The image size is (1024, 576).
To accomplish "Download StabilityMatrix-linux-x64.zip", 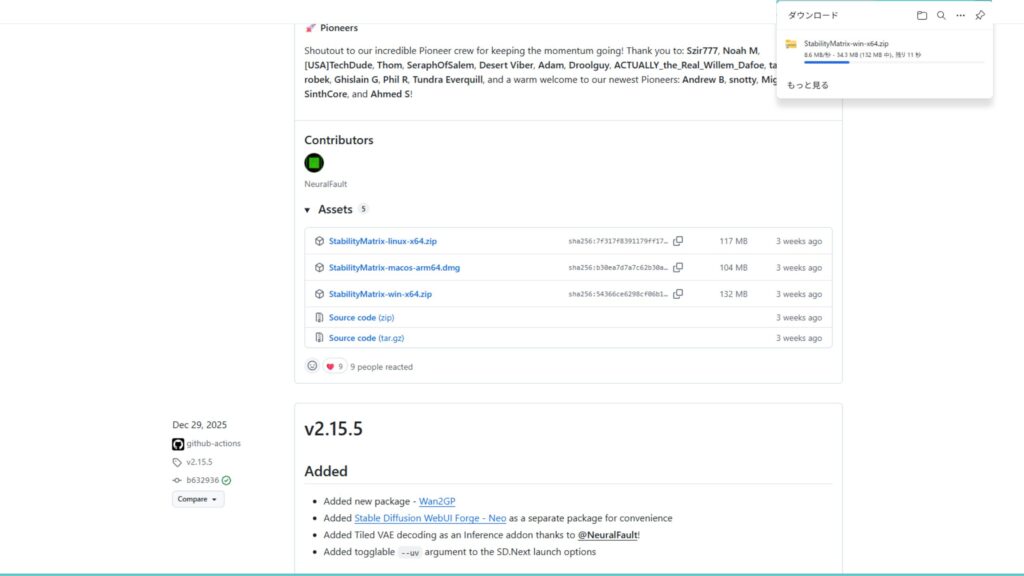I will [382, 241].
